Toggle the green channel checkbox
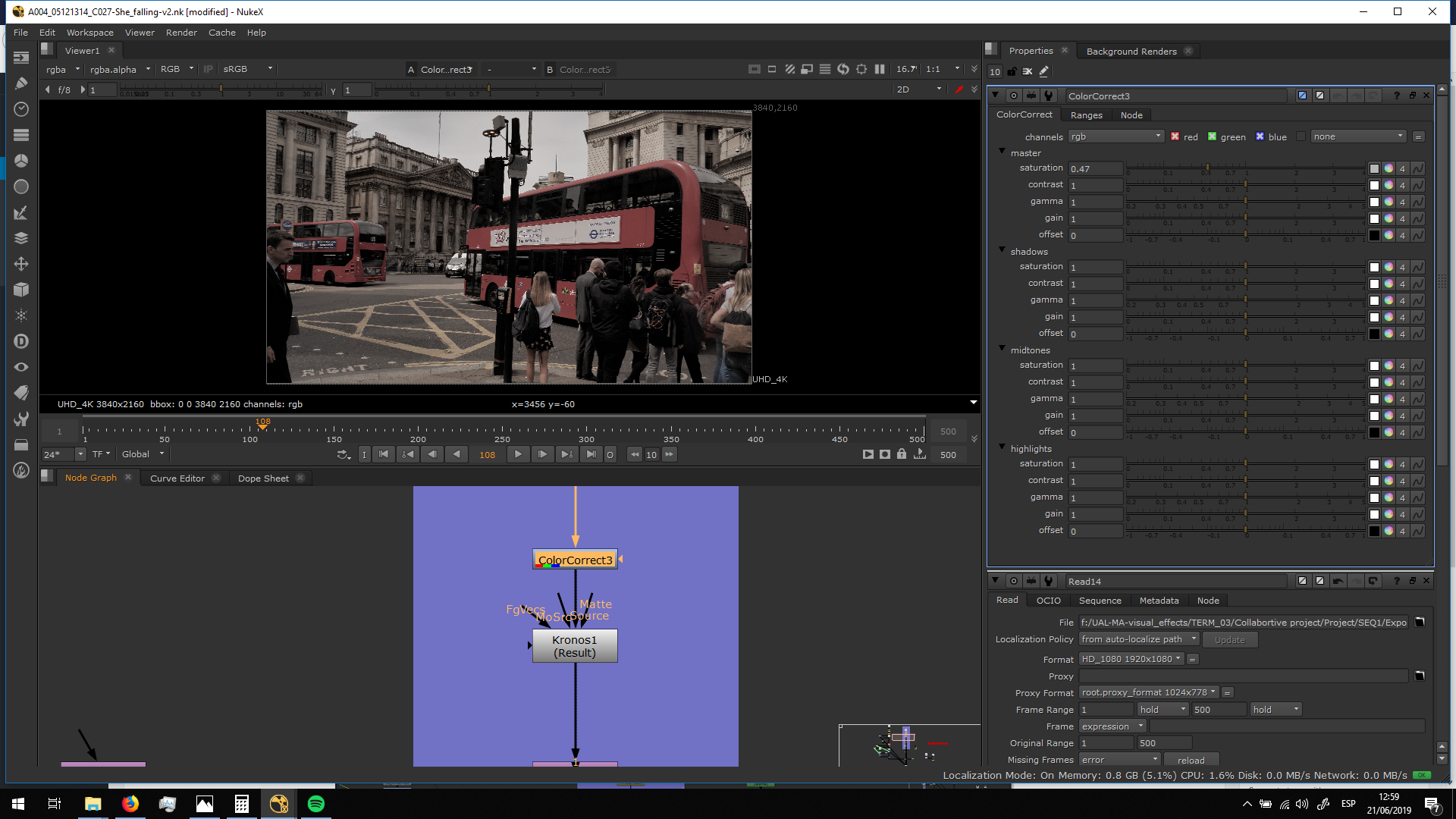This screenshot has width=1456, height=819. pos(1212,136)
